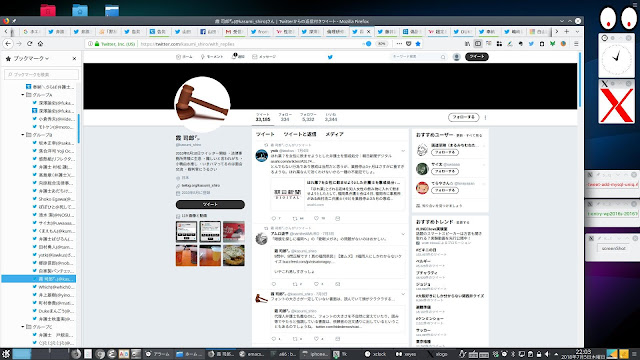Open the first media thumbnail in the profile
Image resolution: width=640 pixels, height=360 pixels.
click(187, 231)
